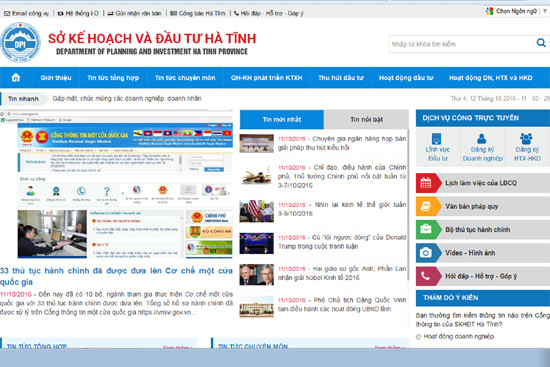Open featured national single window screenshot image

pyautogui.click(x=116, y=184)
